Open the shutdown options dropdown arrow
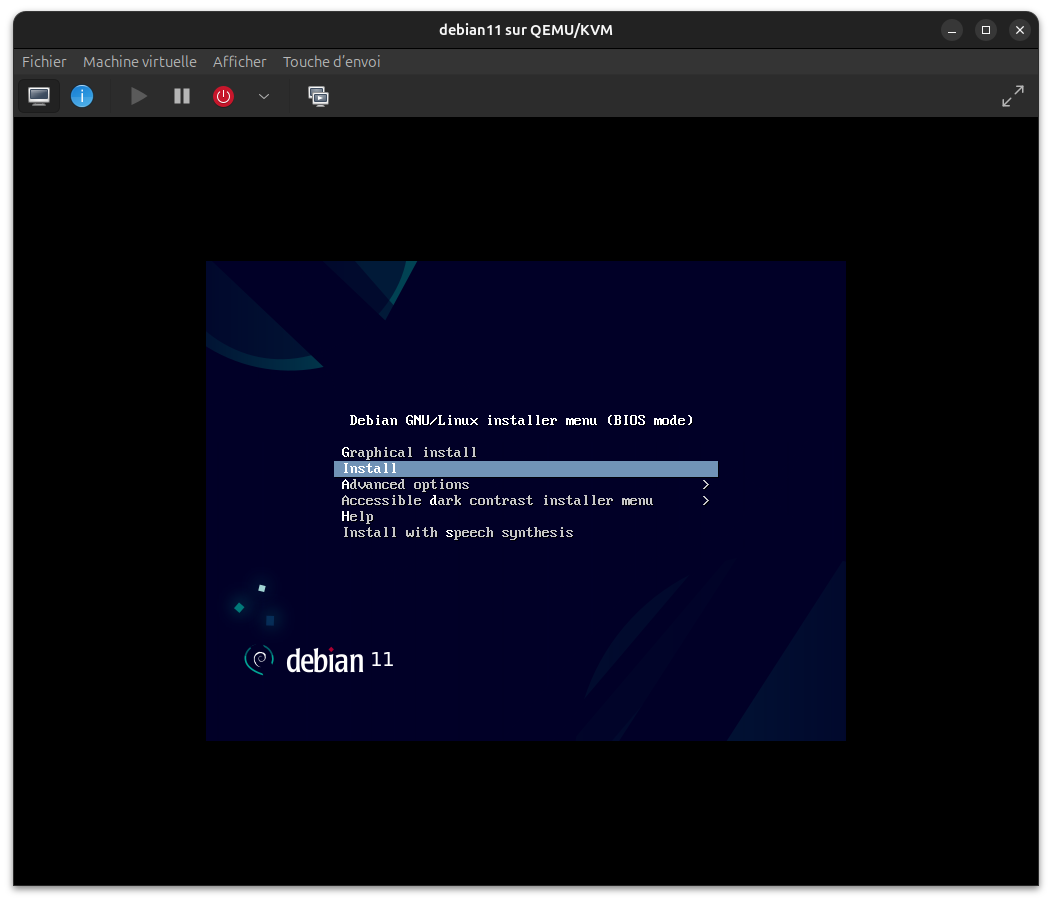 [x=264, y=96]
